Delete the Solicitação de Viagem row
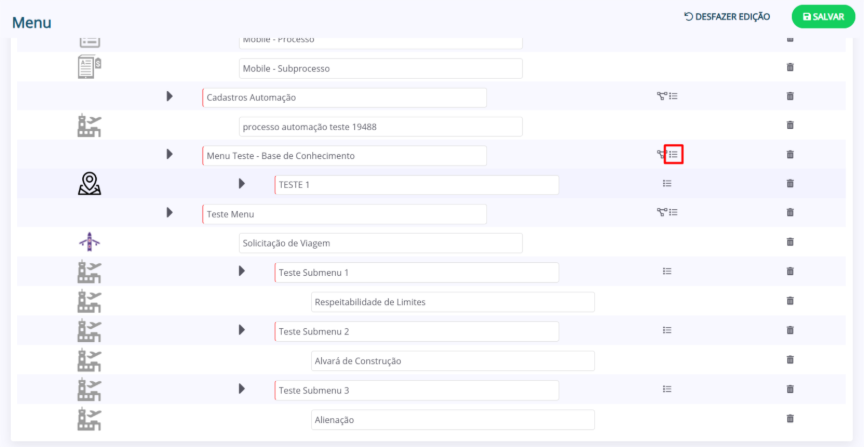This screenshot has width=864, height=447. [790, 242]
